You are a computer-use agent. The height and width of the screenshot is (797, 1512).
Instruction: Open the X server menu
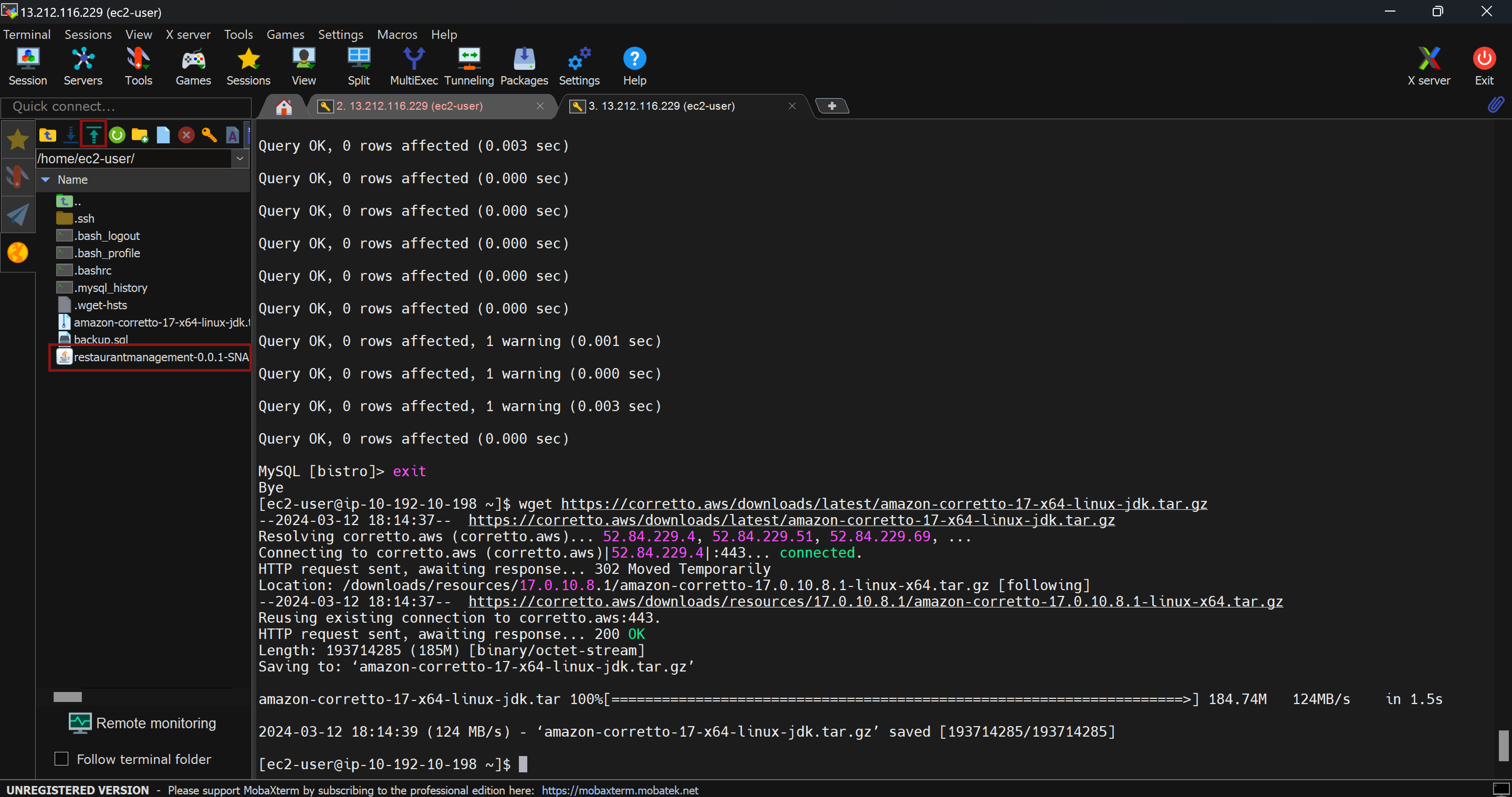188,35
